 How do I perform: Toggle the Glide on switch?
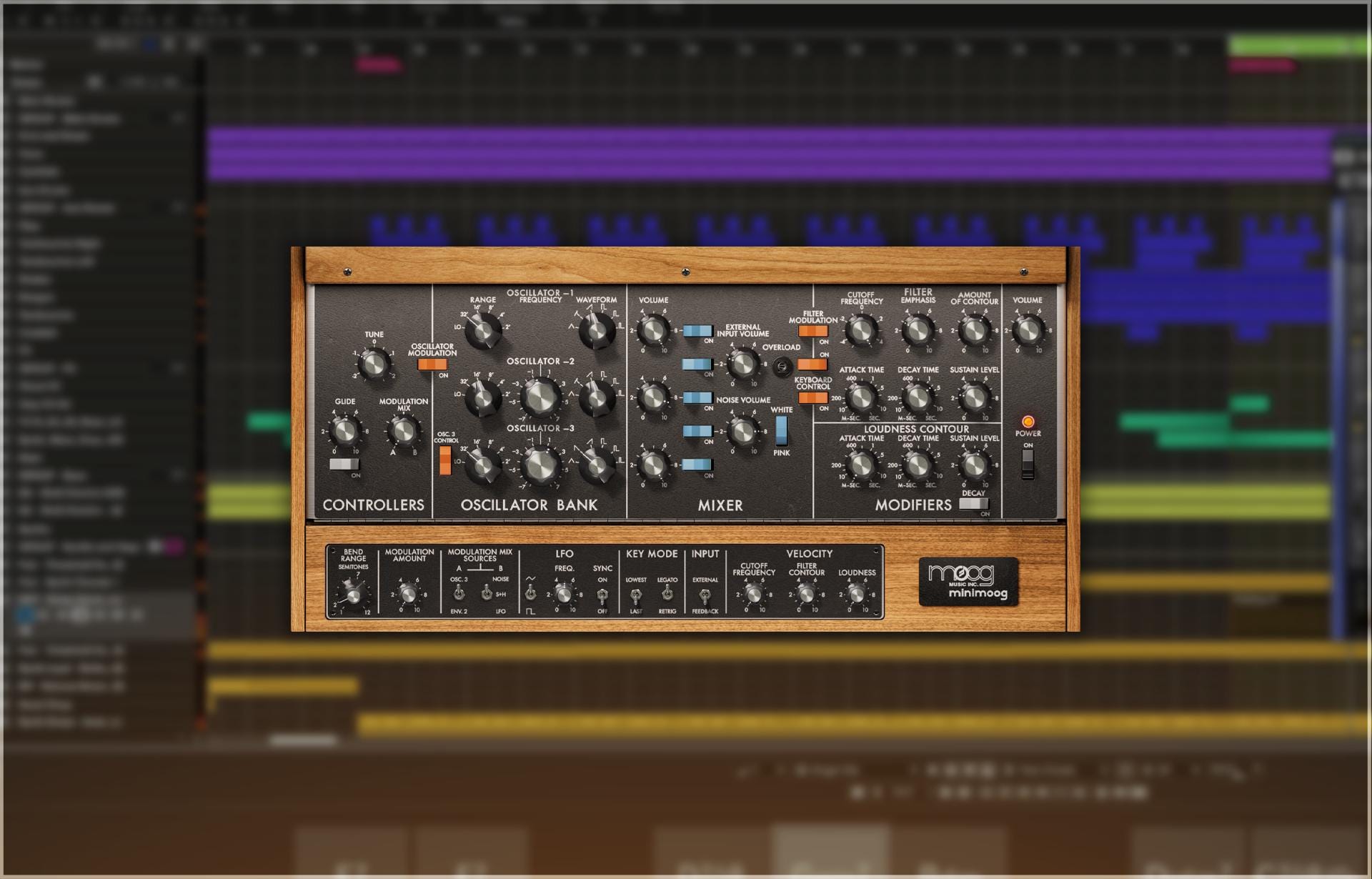[344, 465]
